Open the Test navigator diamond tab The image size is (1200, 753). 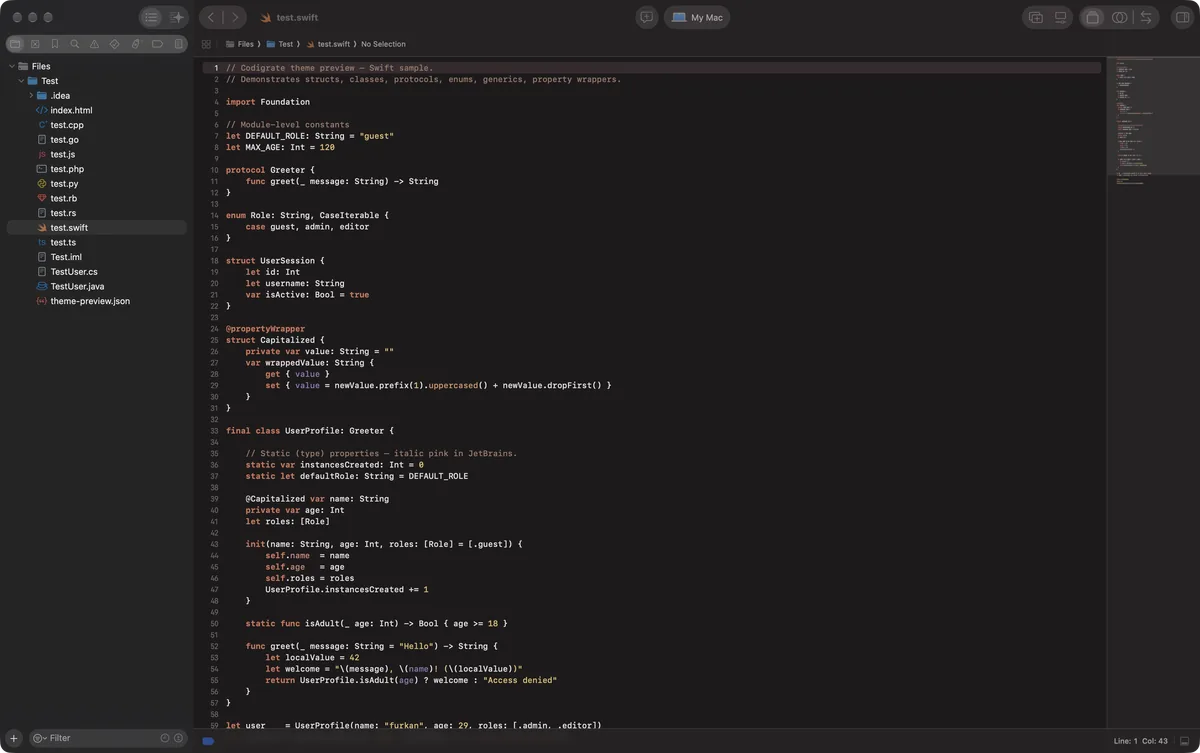point(115,44)
